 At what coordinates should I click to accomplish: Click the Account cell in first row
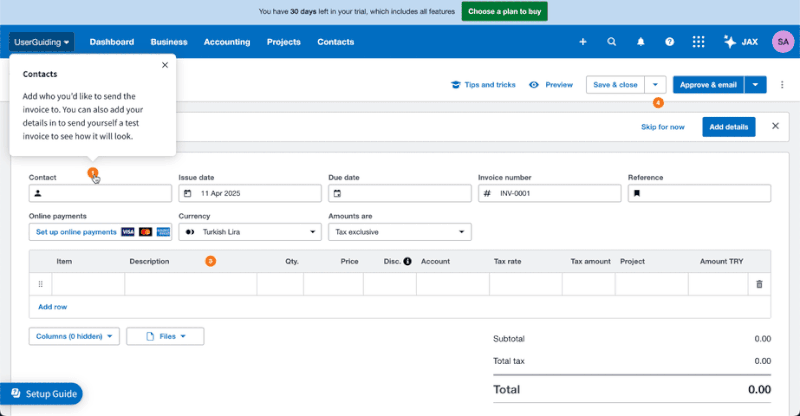click(x=453, y=284)
